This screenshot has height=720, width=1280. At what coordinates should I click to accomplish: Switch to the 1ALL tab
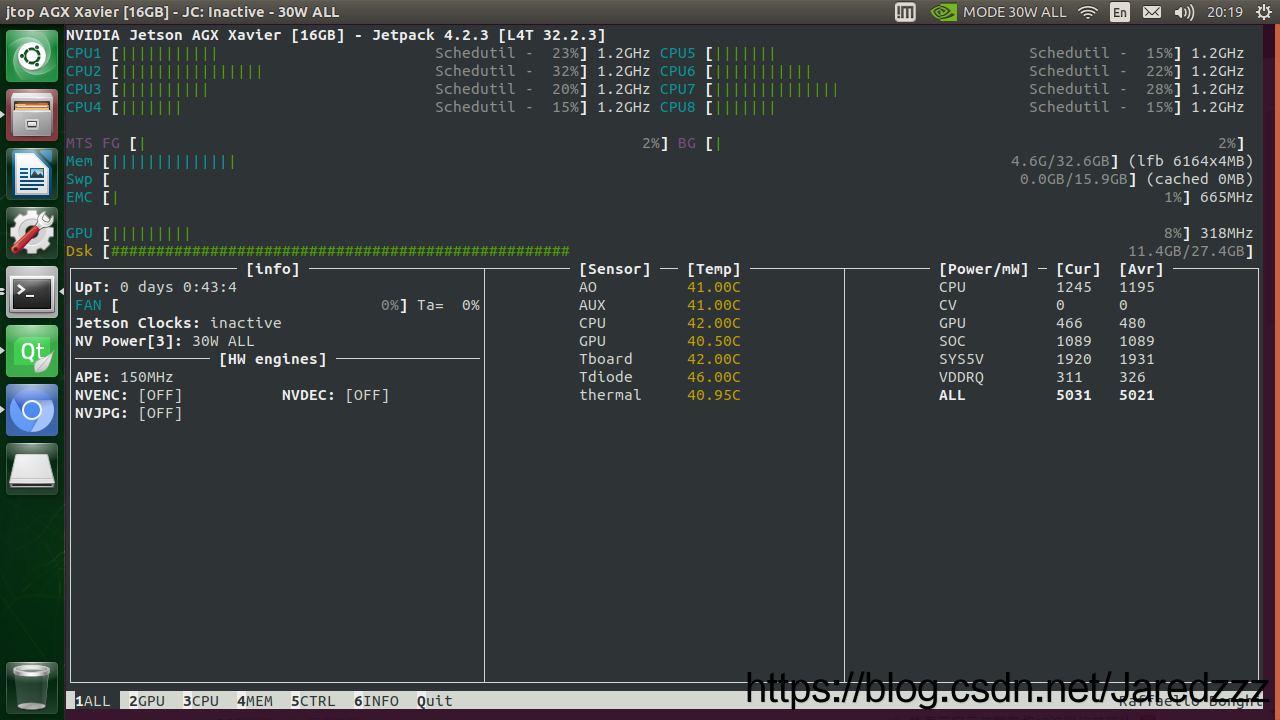click(x=93, y=701)
